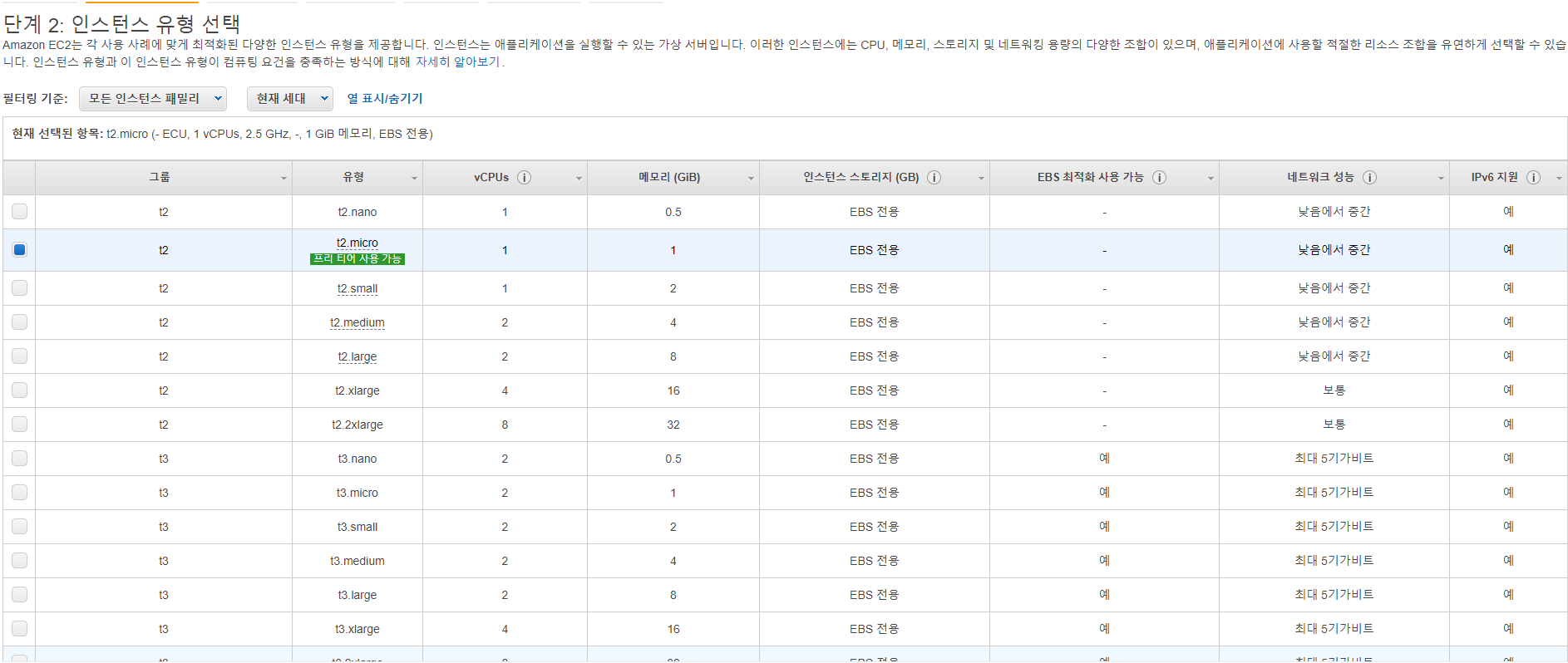Click memory value 32 in t2.2xlarge row
The image size is (1568, 663).
(x=673, y=425)
